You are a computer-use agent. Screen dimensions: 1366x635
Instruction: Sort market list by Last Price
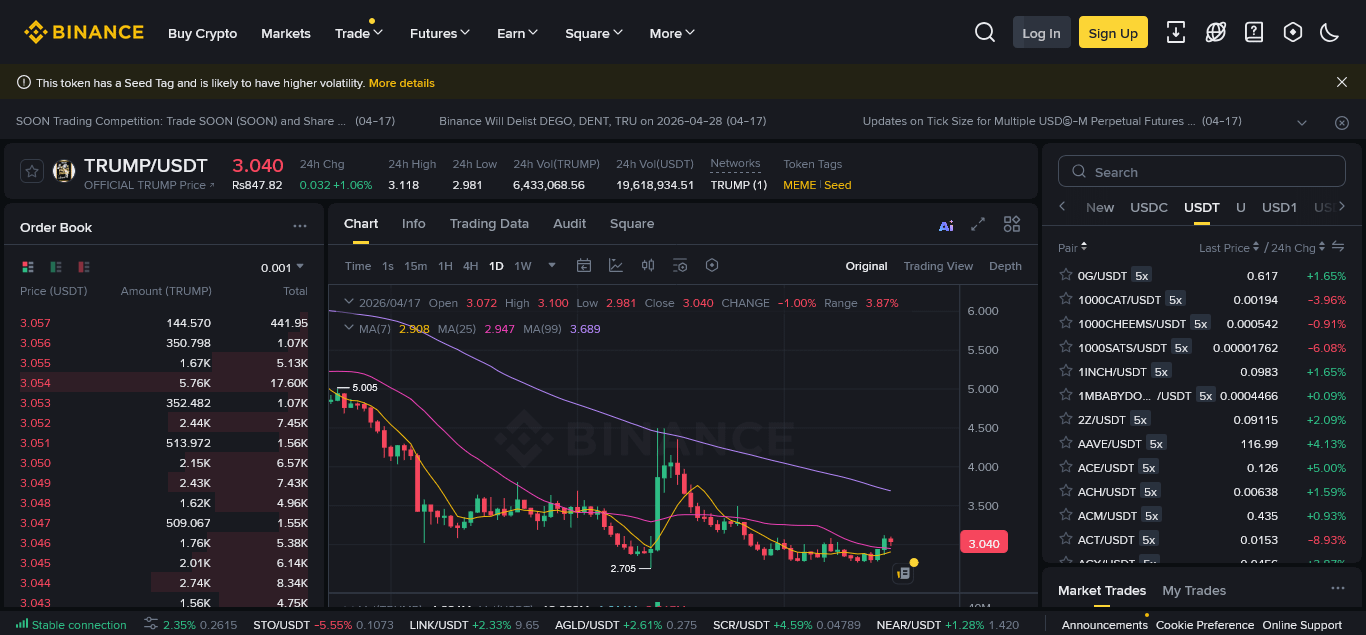(x=1229, y=247)
